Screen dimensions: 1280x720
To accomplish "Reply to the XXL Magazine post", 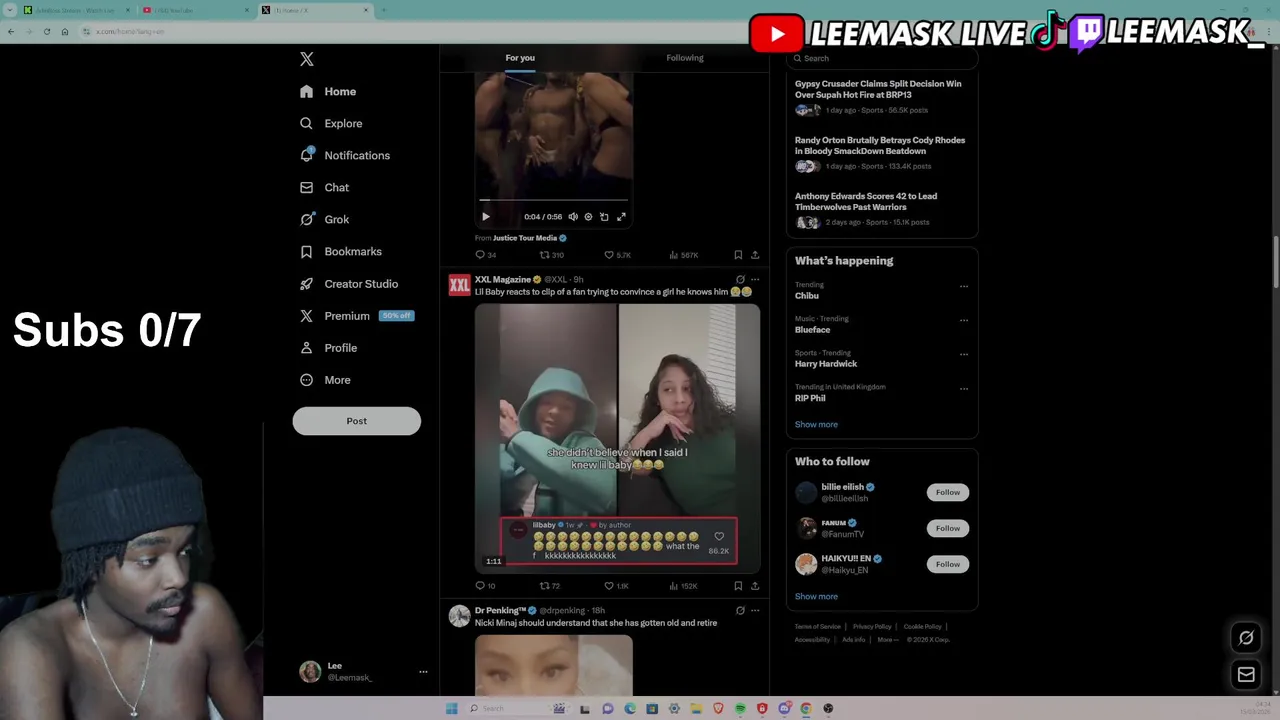I will pos(485,586).
